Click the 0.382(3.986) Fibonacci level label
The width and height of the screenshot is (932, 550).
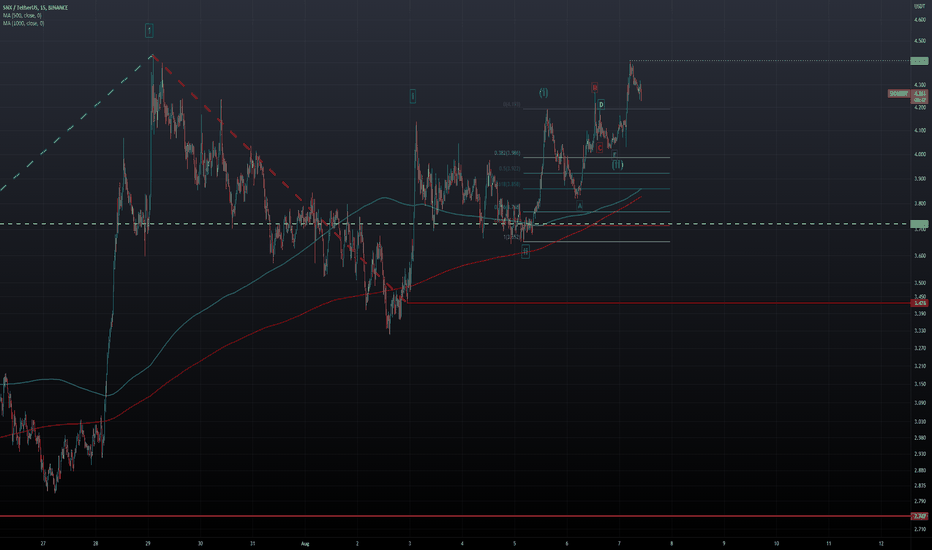(507, 153)
